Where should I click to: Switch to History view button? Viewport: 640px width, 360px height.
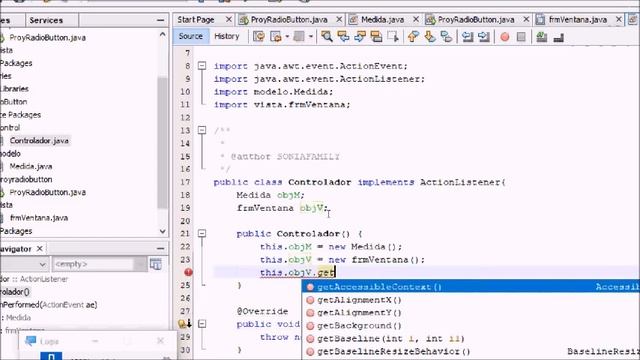tap(227, 36)
